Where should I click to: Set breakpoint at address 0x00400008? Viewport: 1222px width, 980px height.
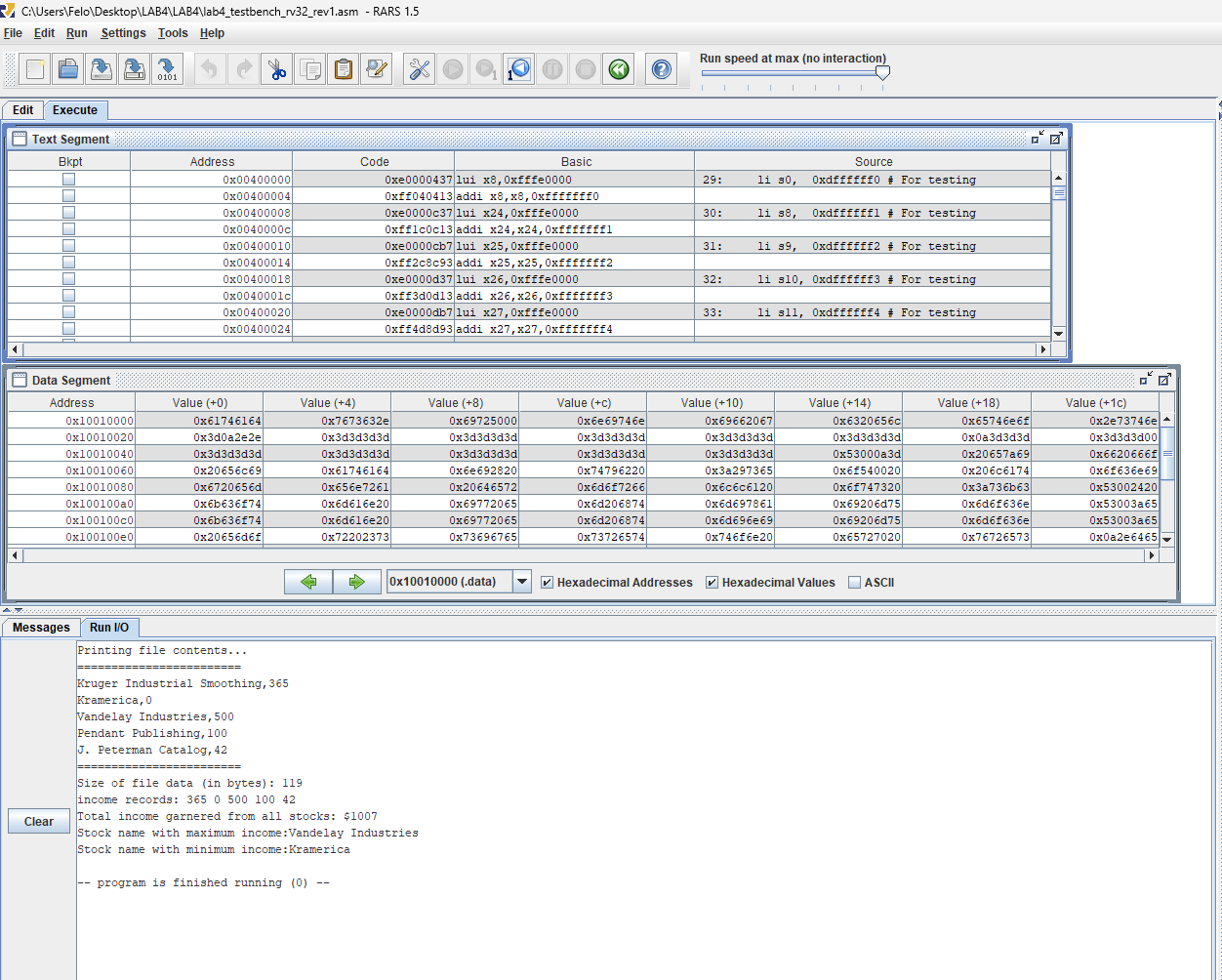68,213
